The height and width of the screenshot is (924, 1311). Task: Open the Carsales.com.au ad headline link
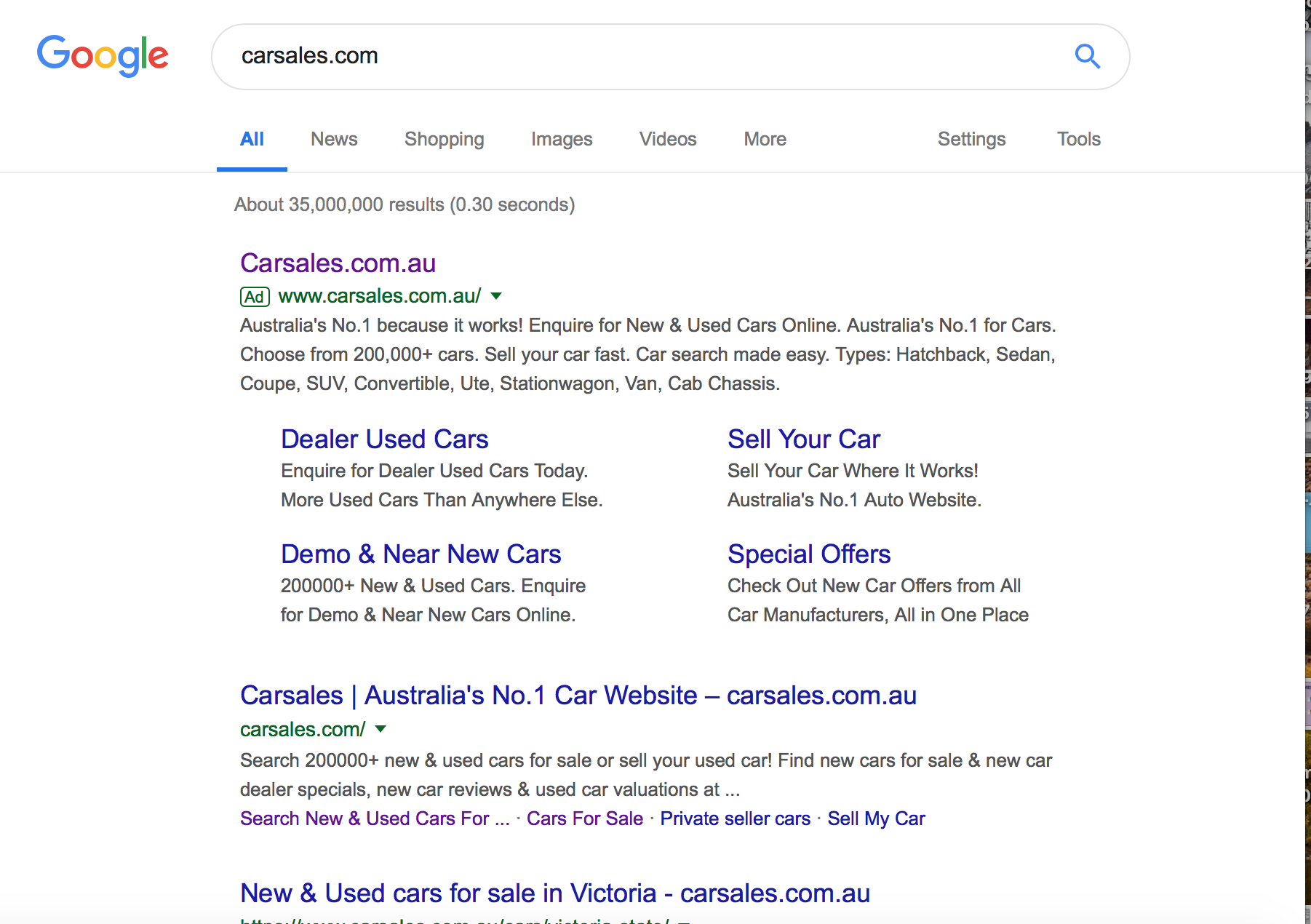coord(338,263)
